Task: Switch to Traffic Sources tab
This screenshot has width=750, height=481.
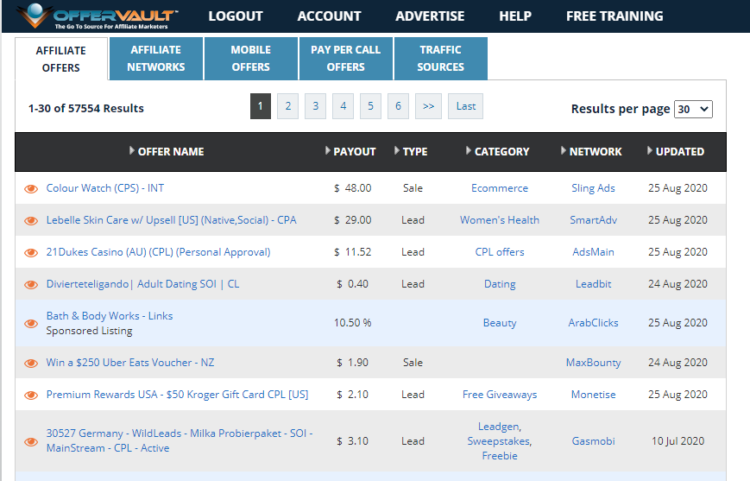Action: click(x=441, y=58)
